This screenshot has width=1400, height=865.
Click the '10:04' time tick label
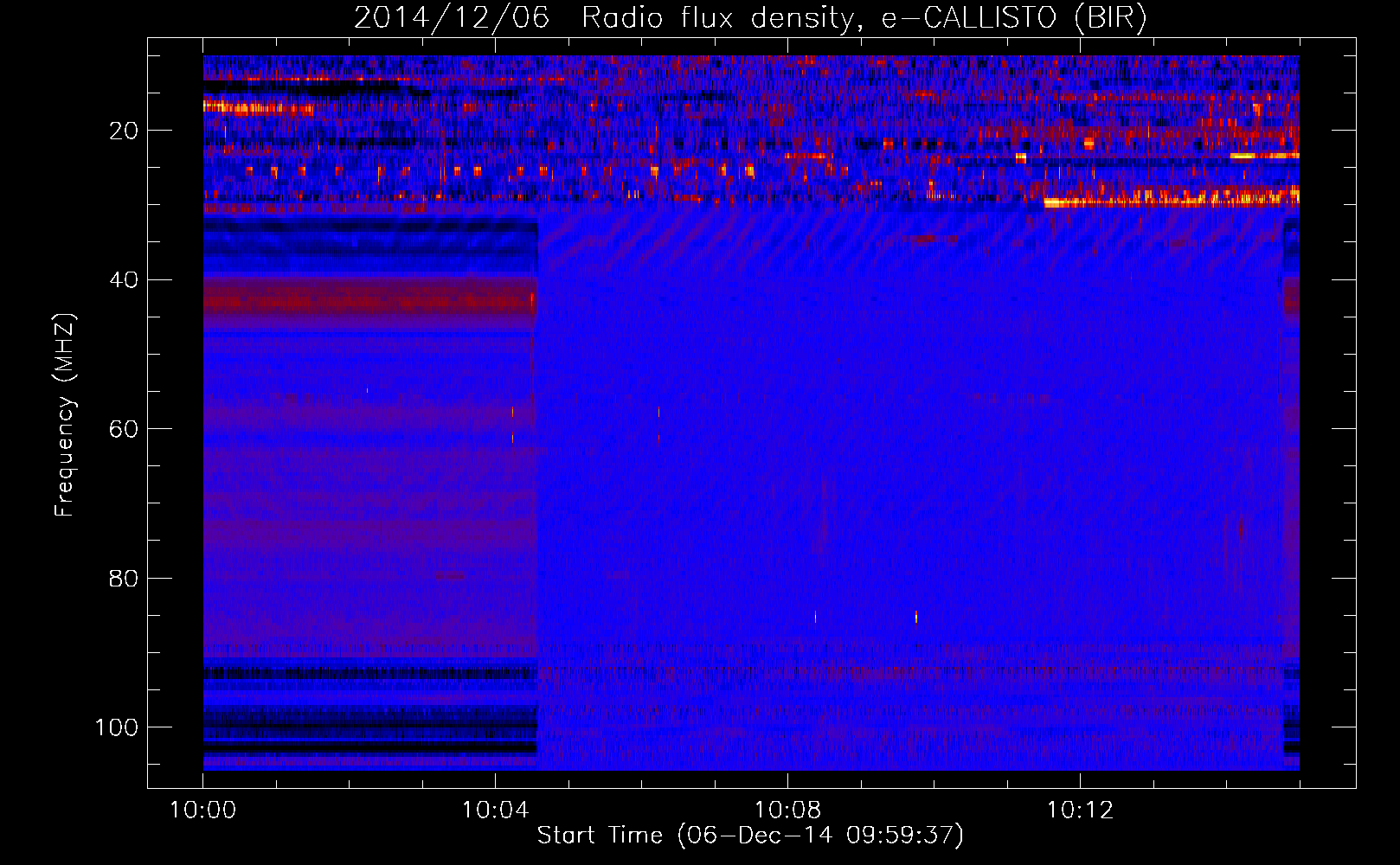pyautogui.click(x=495, y=811)
